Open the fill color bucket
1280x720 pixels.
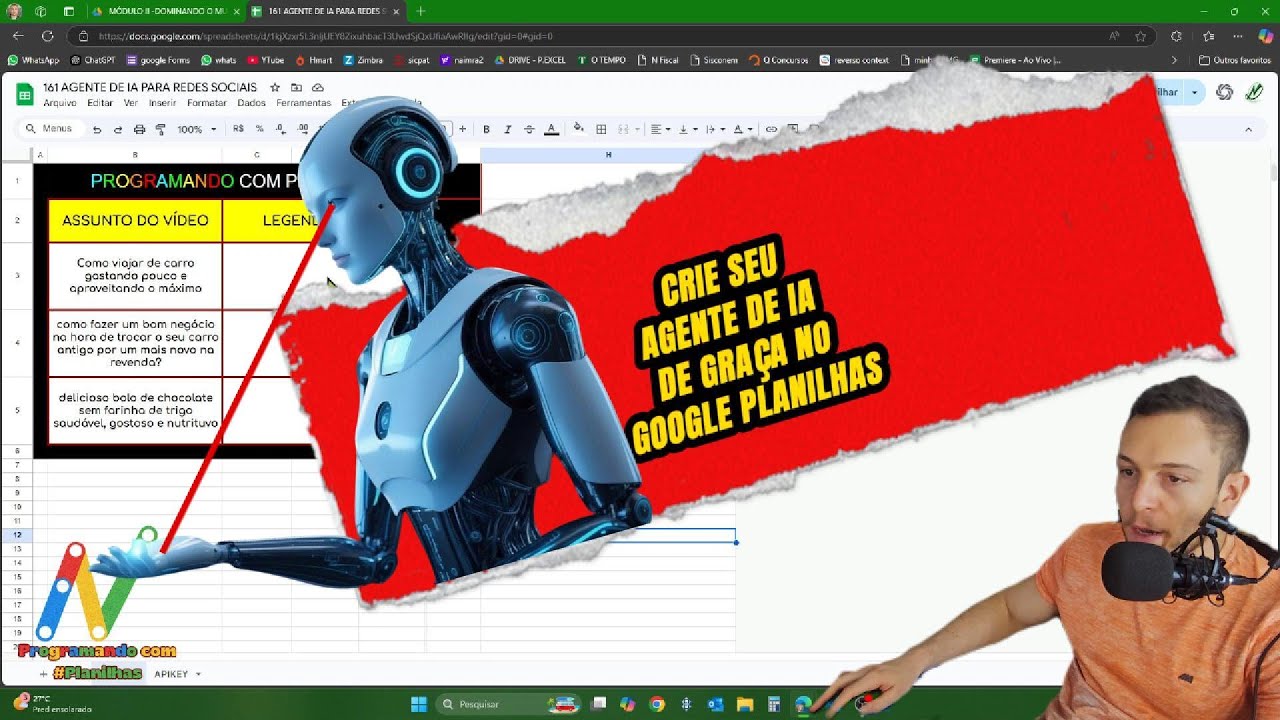[579, 129]
